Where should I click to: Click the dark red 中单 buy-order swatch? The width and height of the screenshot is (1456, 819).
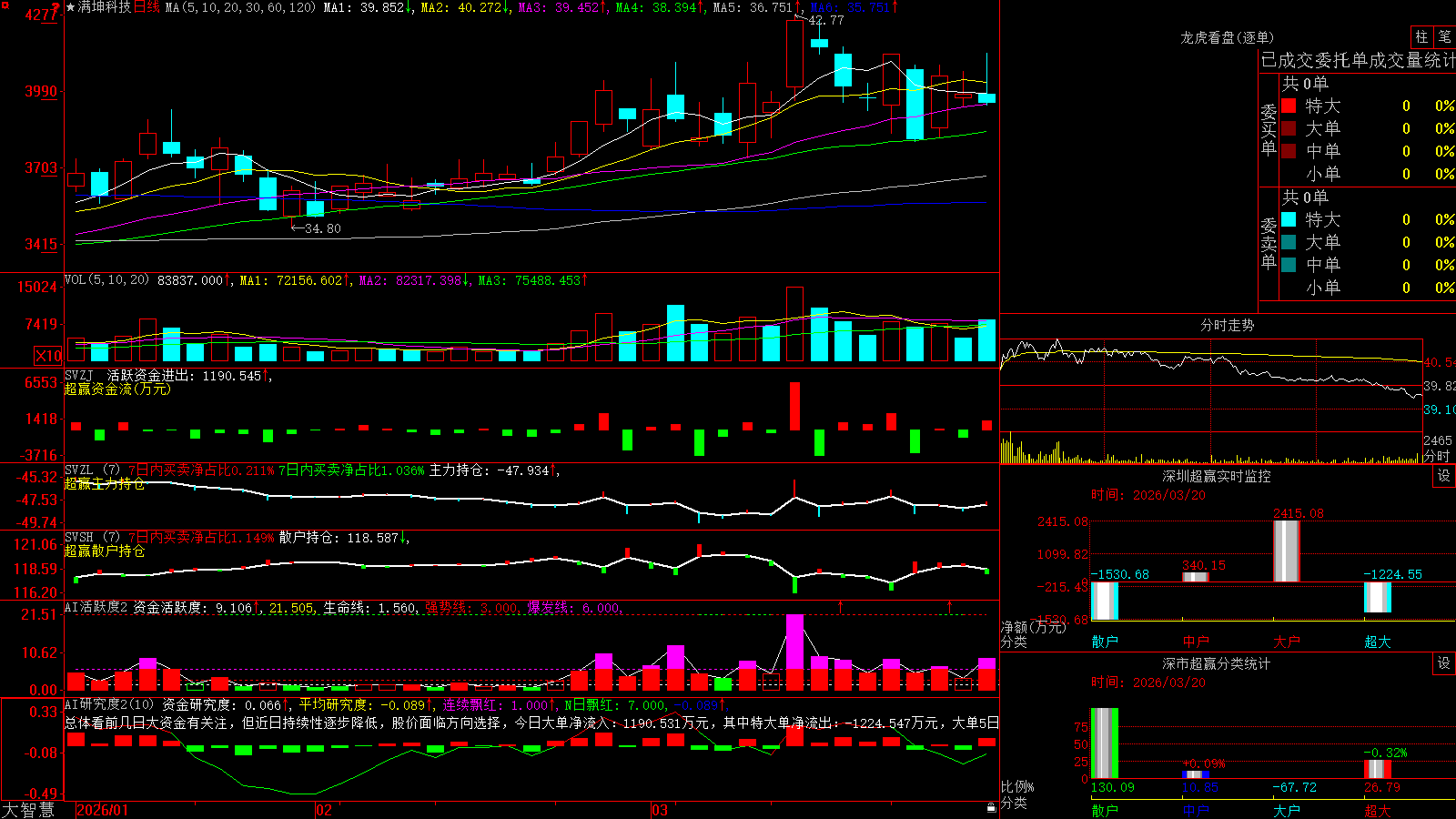1289,151
